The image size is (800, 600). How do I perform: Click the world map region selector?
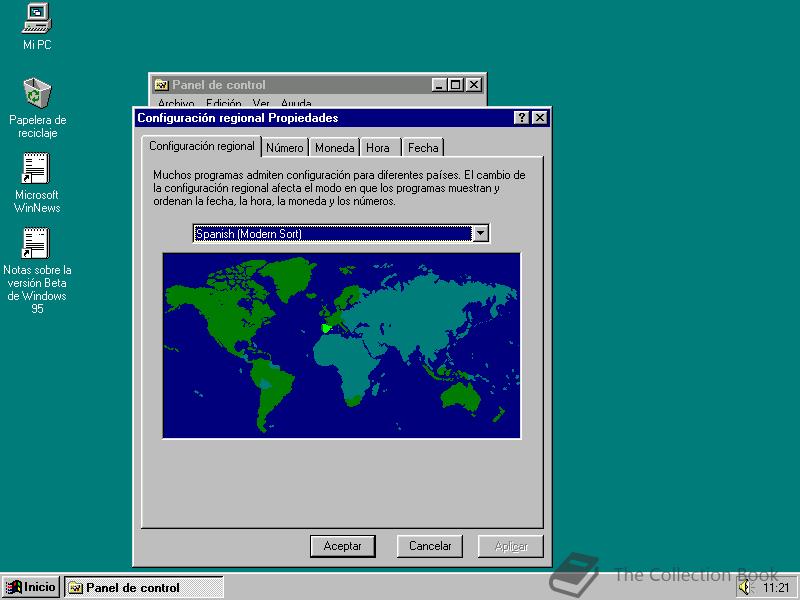click(x=341, y=345)
